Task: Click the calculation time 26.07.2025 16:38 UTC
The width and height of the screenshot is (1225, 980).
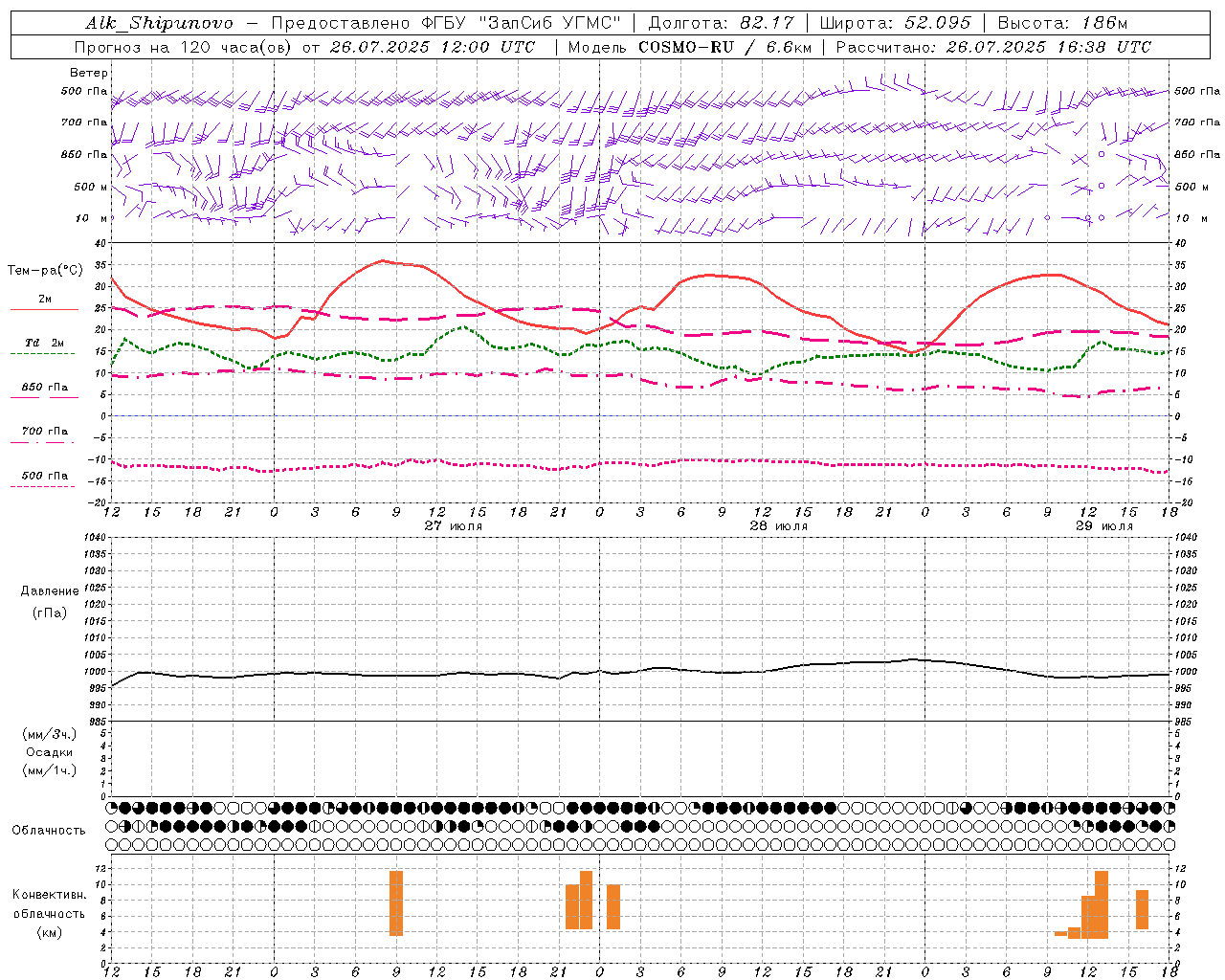Action: tap(1048, 47)
